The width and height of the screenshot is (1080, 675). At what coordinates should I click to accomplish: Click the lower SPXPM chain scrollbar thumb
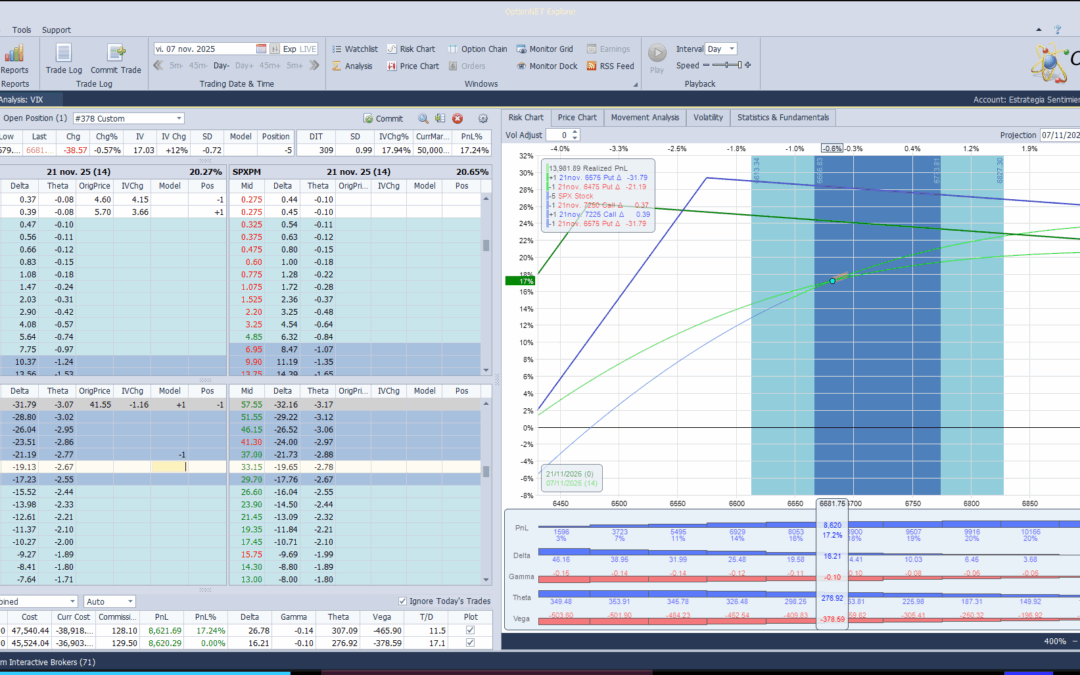tap(486, 472)
